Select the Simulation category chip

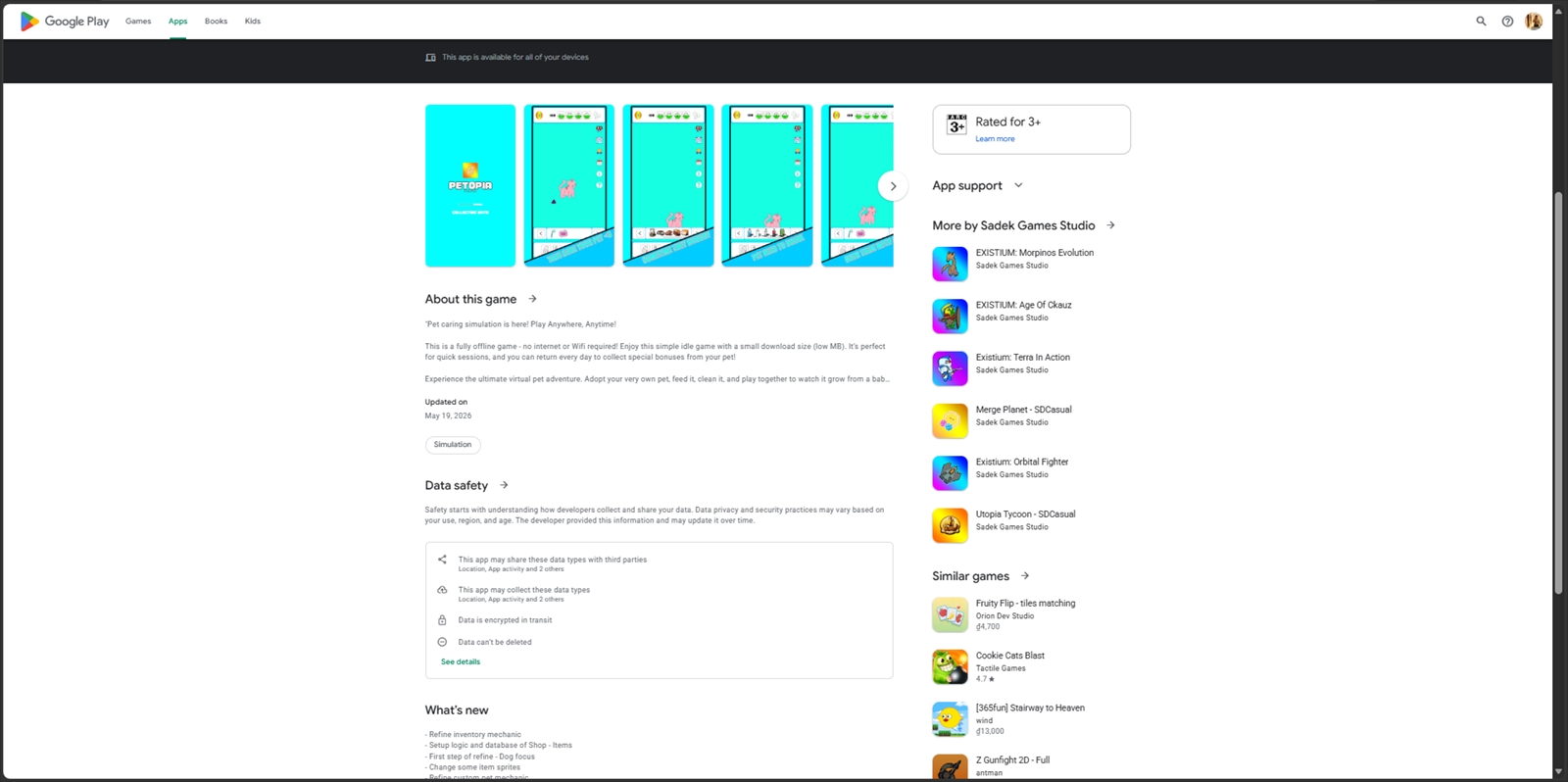[x=453, y=445]
